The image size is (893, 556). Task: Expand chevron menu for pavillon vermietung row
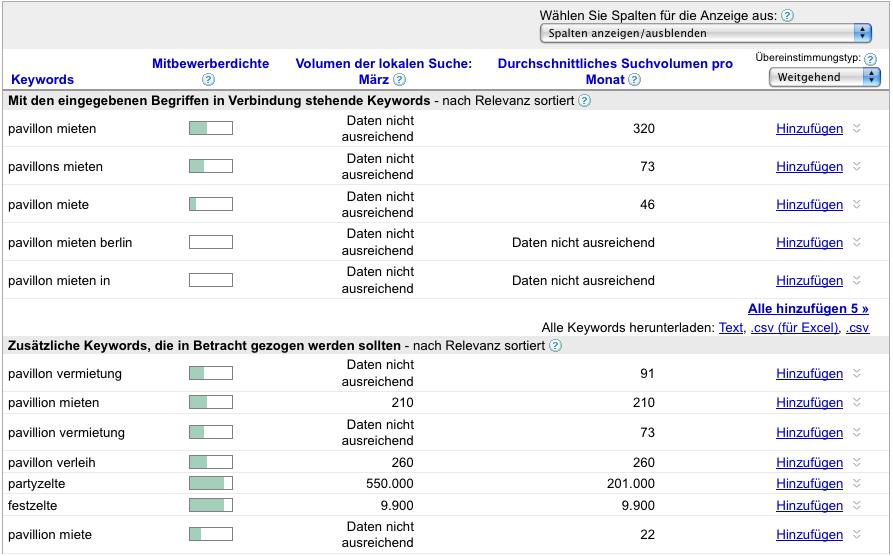click(x=857, y=374)
